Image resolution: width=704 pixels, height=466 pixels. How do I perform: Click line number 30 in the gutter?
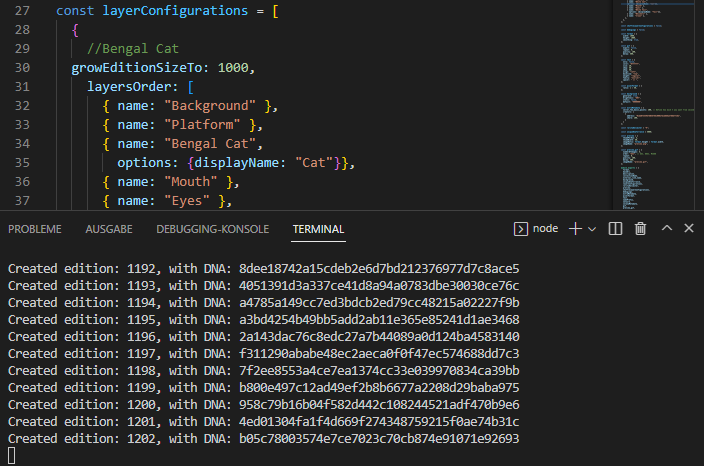click(22, 68)
